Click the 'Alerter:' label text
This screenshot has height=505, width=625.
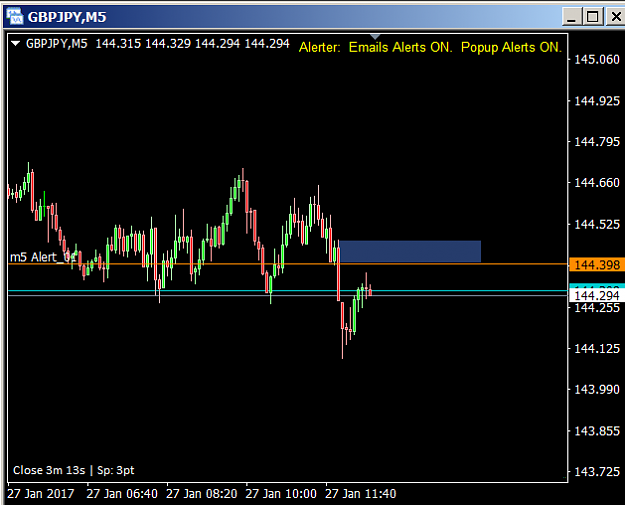tap(320, 47)
